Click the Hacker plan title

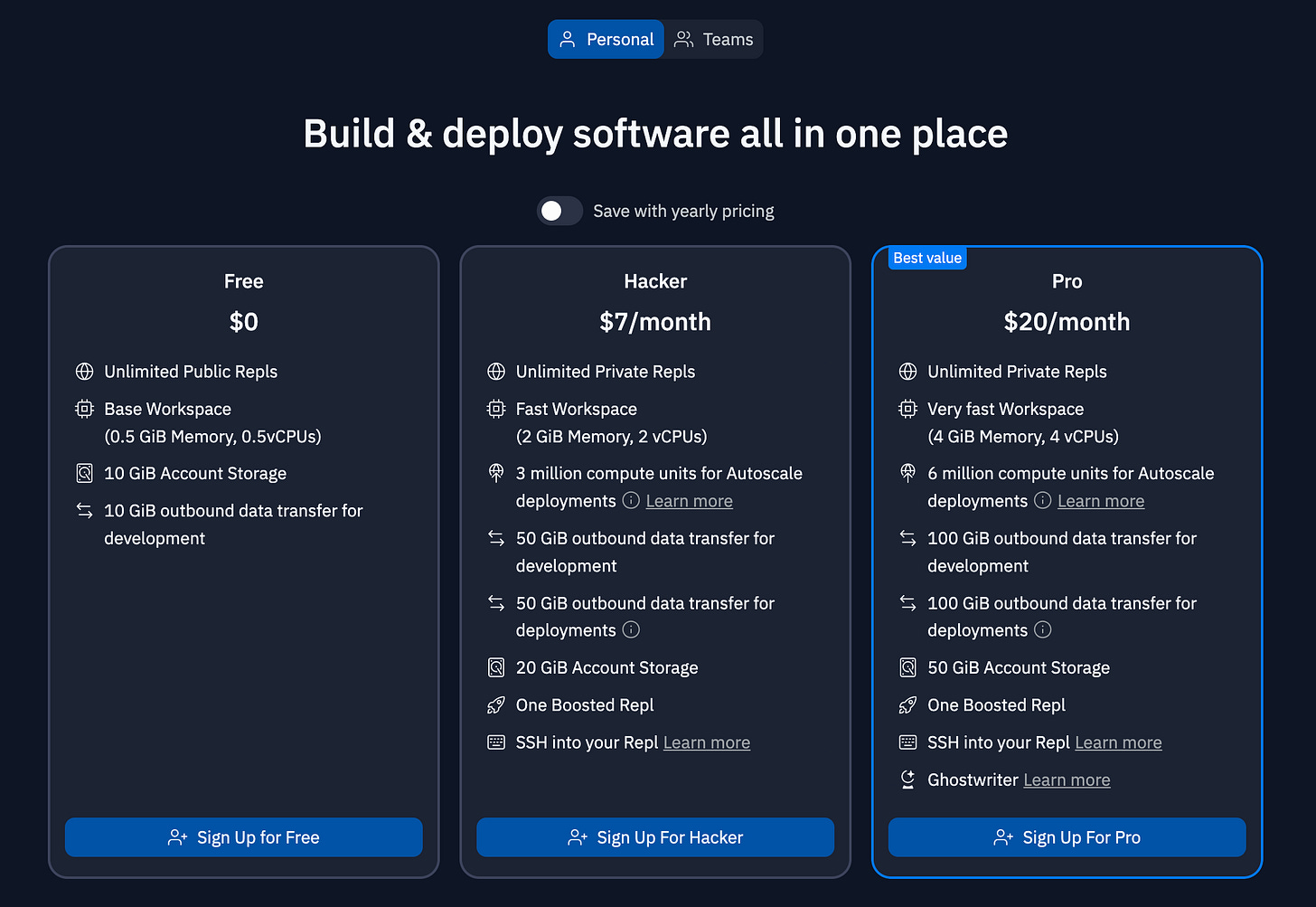[x=655, y=281]
